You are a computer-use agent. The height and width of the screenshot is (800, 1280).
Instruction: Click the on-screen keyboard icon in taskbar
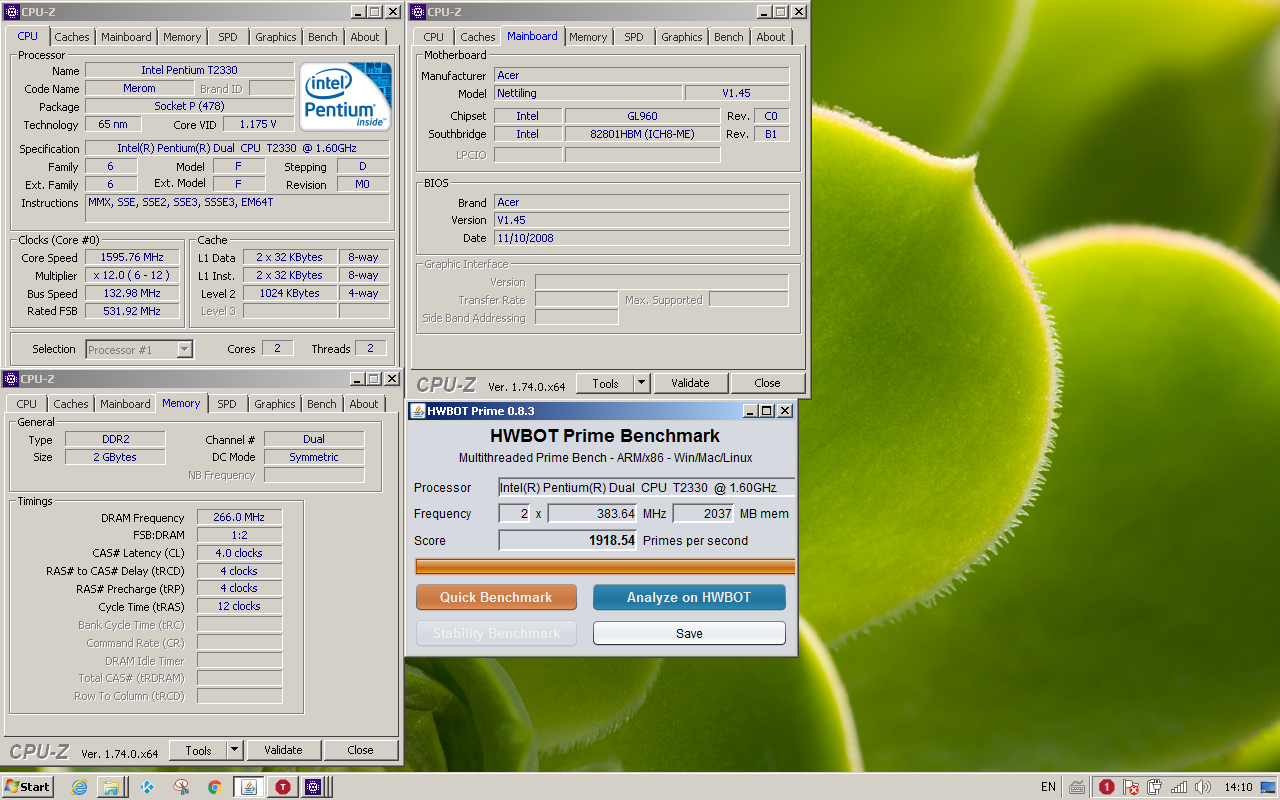click(x=1077, y=787)
